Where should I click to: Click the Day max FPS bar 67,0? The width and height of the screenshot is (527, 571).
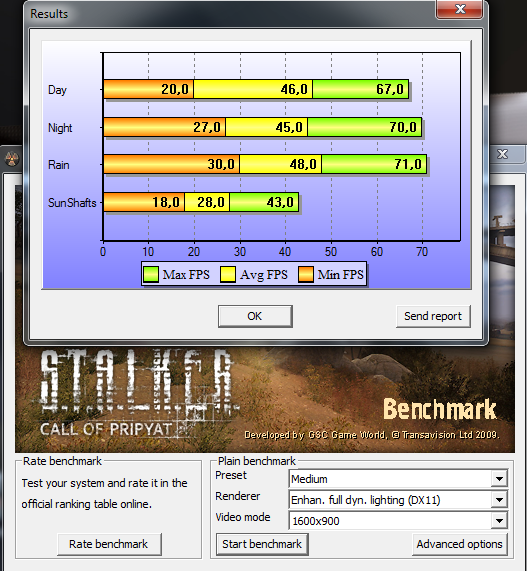361,89
